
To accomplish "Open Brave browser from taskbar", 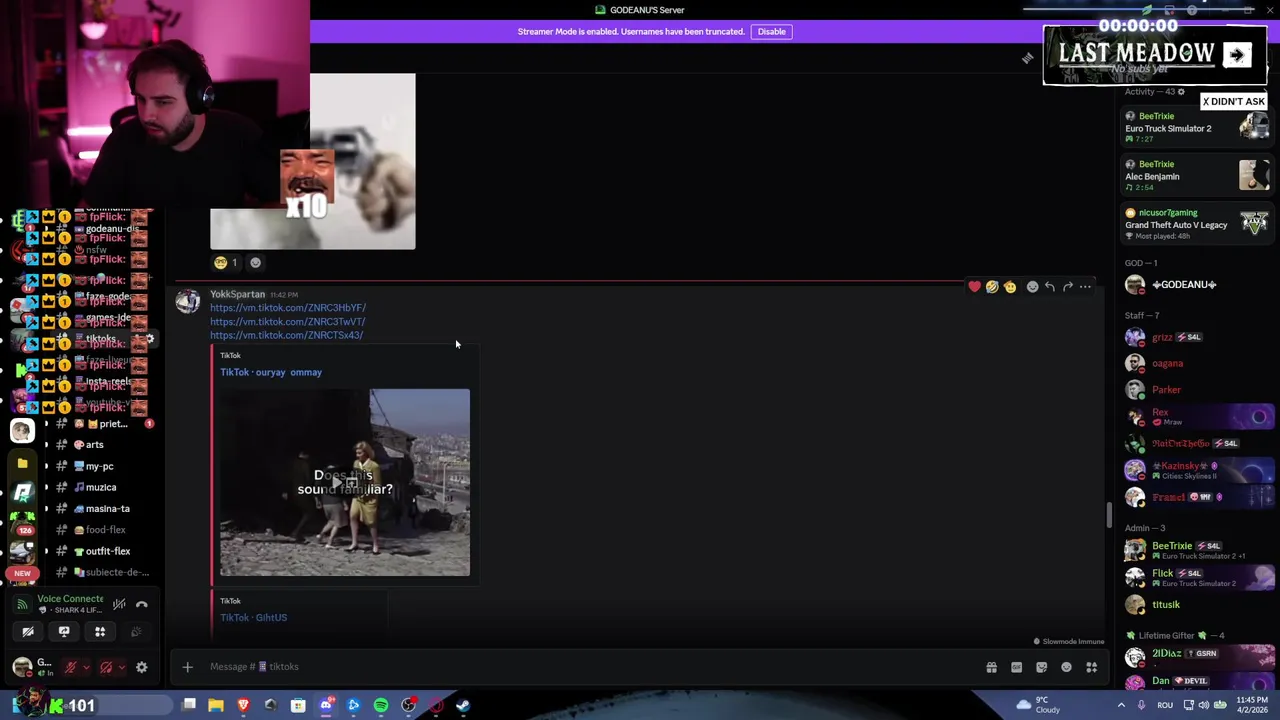I will pyautogui.click(x=243, y=706).
